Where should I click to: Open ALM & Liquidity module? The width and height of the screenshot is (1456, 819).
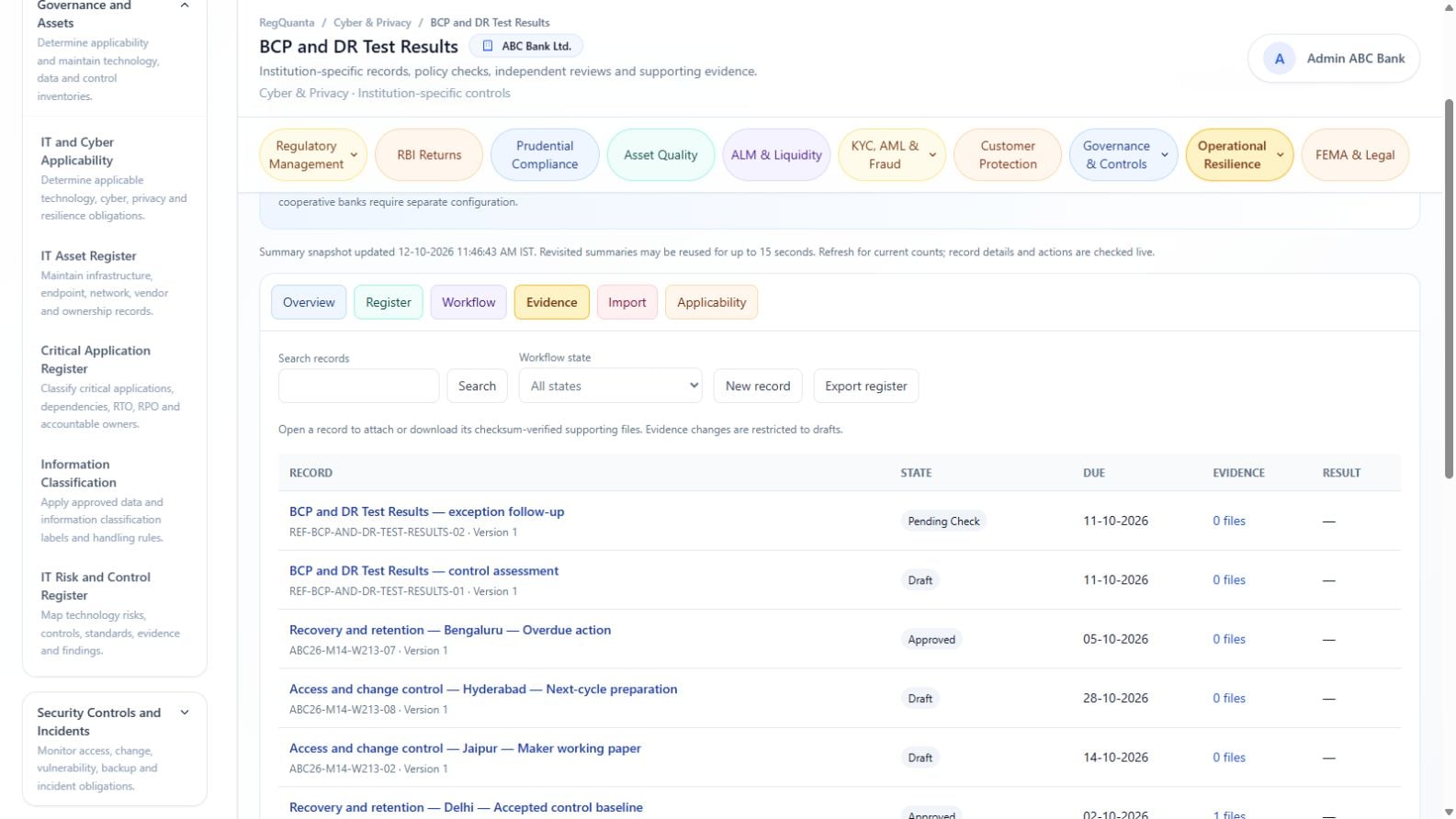pos(776,155)
